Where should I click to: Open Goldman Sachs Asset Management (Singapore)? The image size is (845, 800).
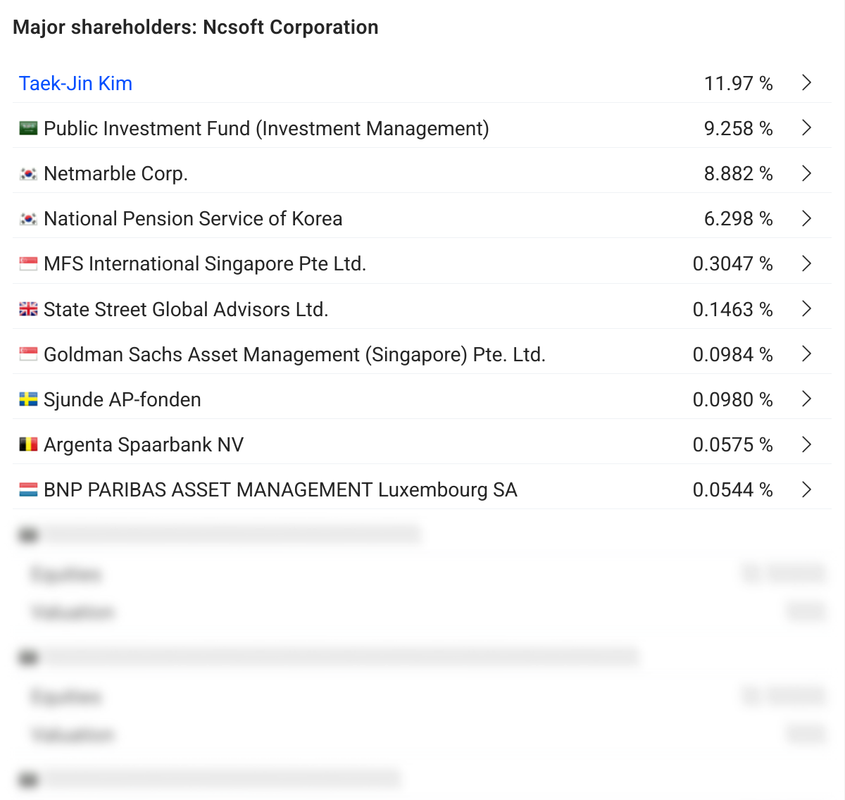[x=295, y=355]
